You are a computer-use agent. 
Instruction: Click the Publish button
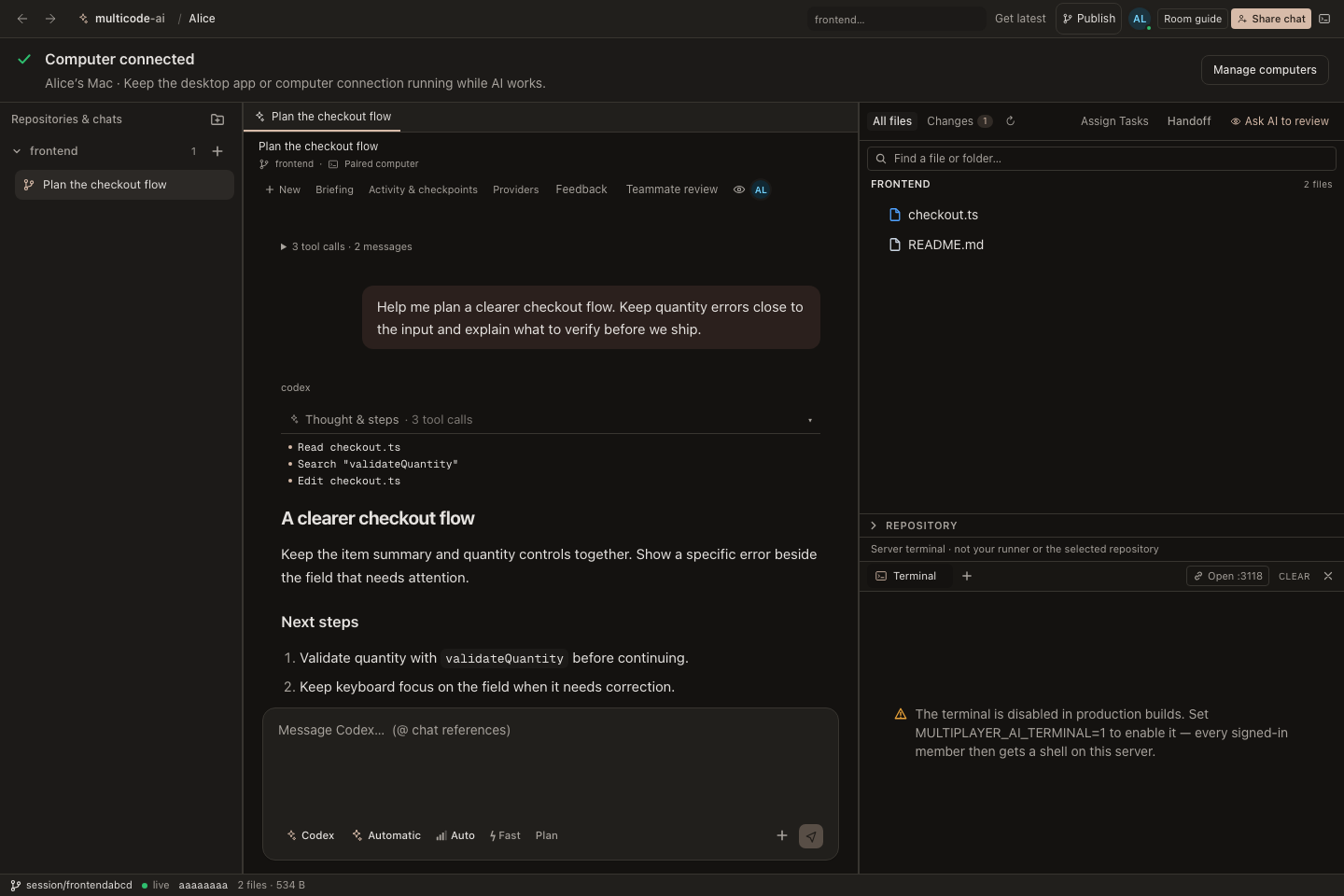tap(1088, 19)
